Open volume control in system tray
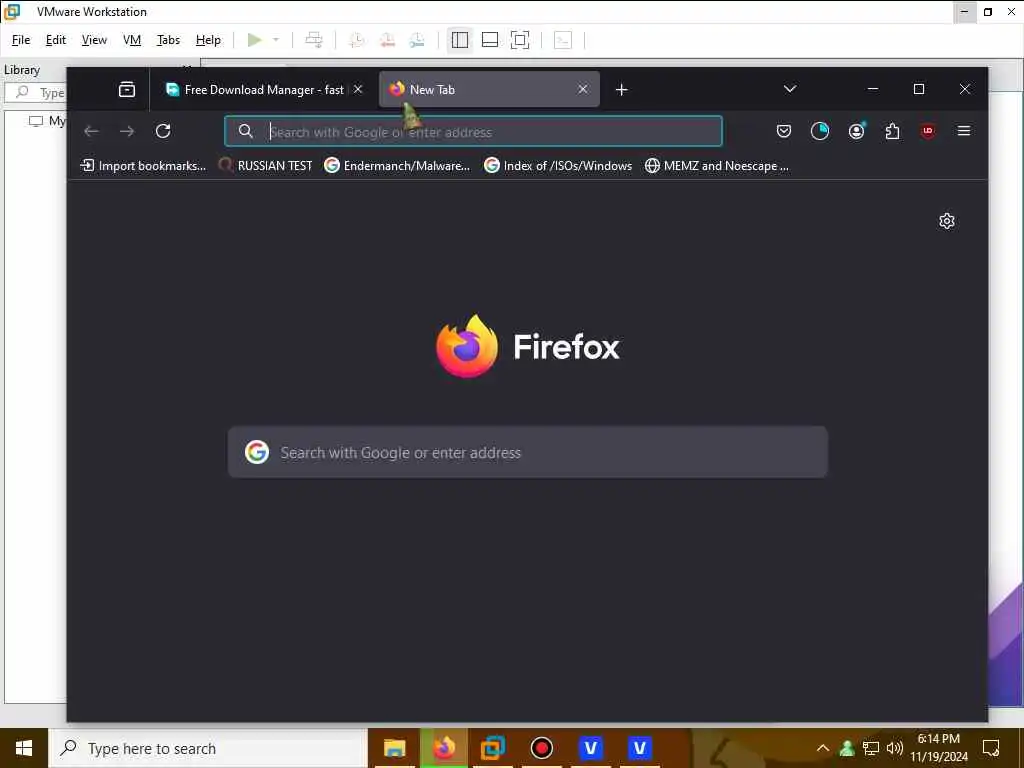Viewport: 1024px width, 768px height. [895, 748]
